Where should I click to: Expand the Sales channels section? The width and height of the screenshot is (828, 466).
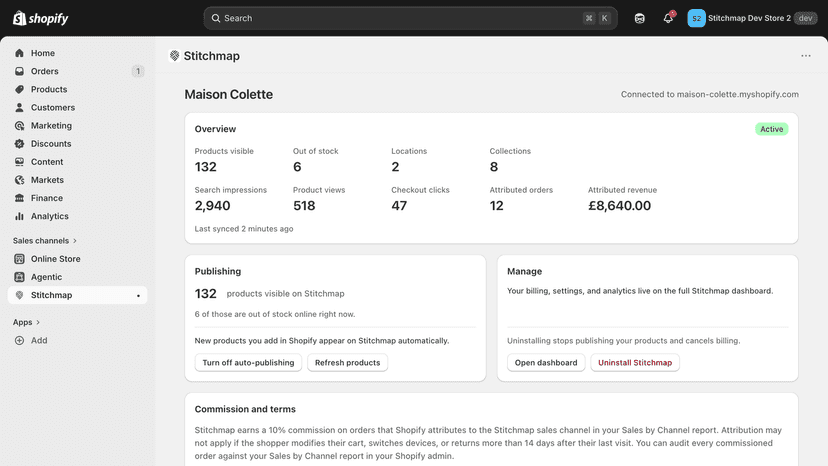[45, 240]
